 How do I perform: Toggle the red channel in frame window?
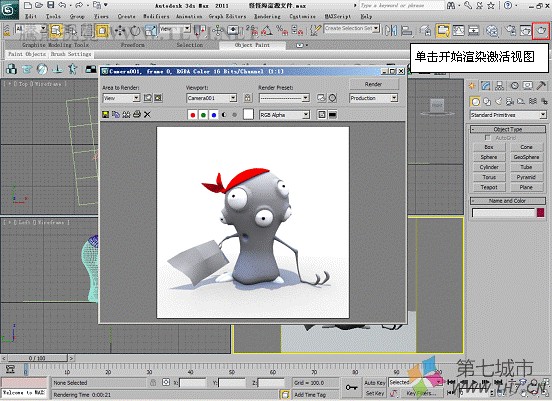tap(193, 115)
